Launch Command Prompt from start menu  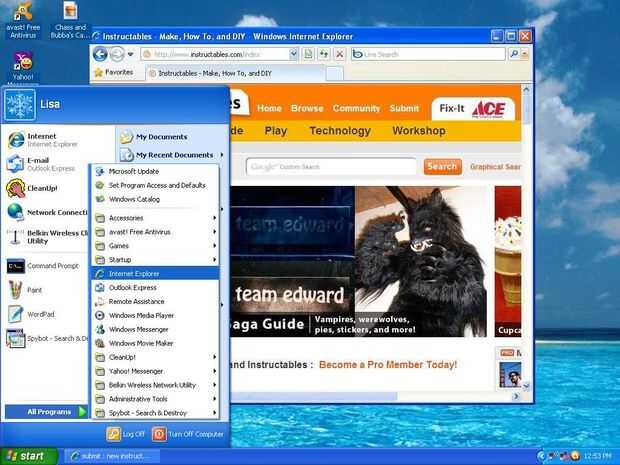point(43,266)
